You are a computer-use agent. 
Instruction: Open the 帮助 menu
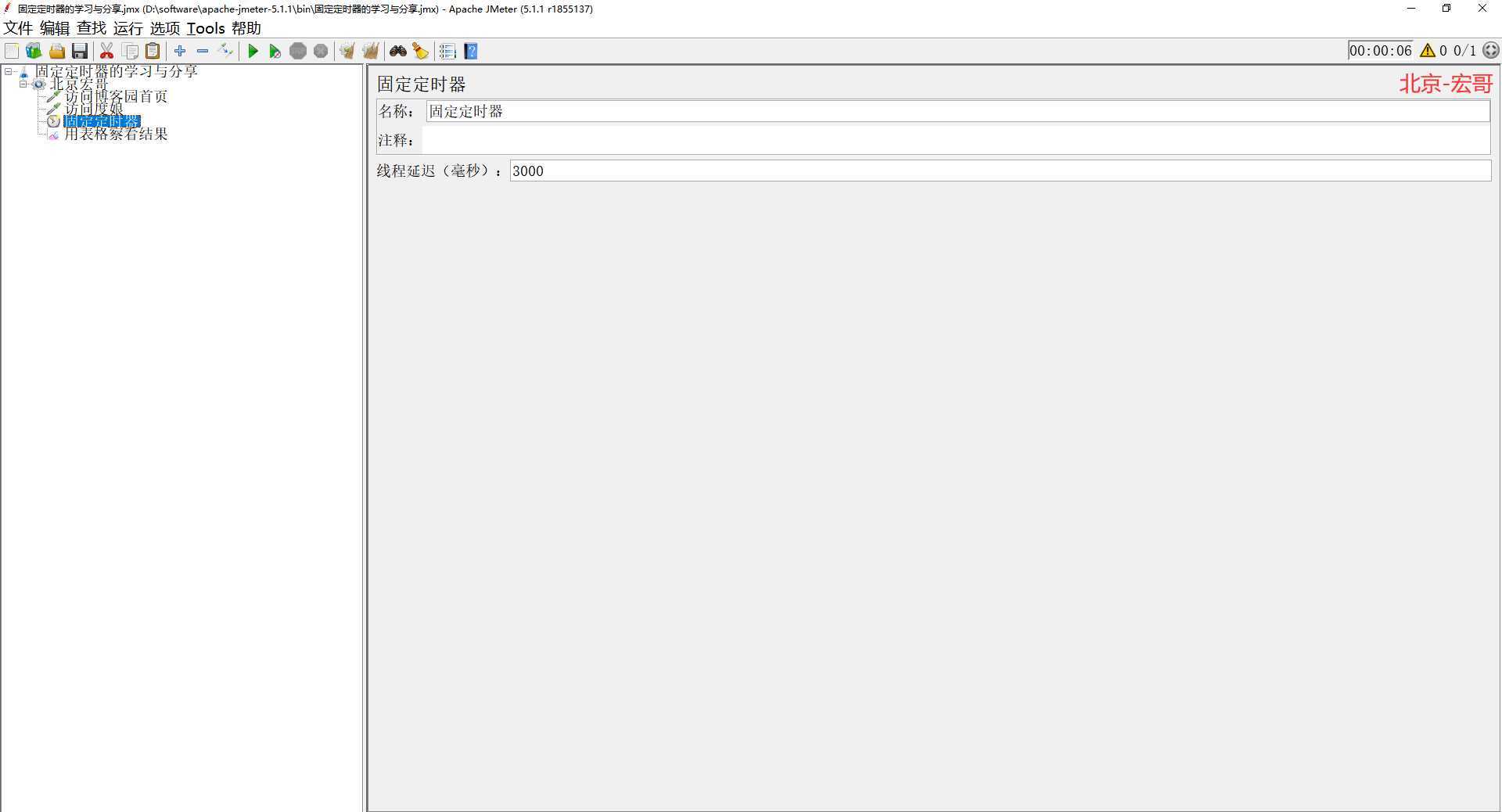tap(246, 28)
